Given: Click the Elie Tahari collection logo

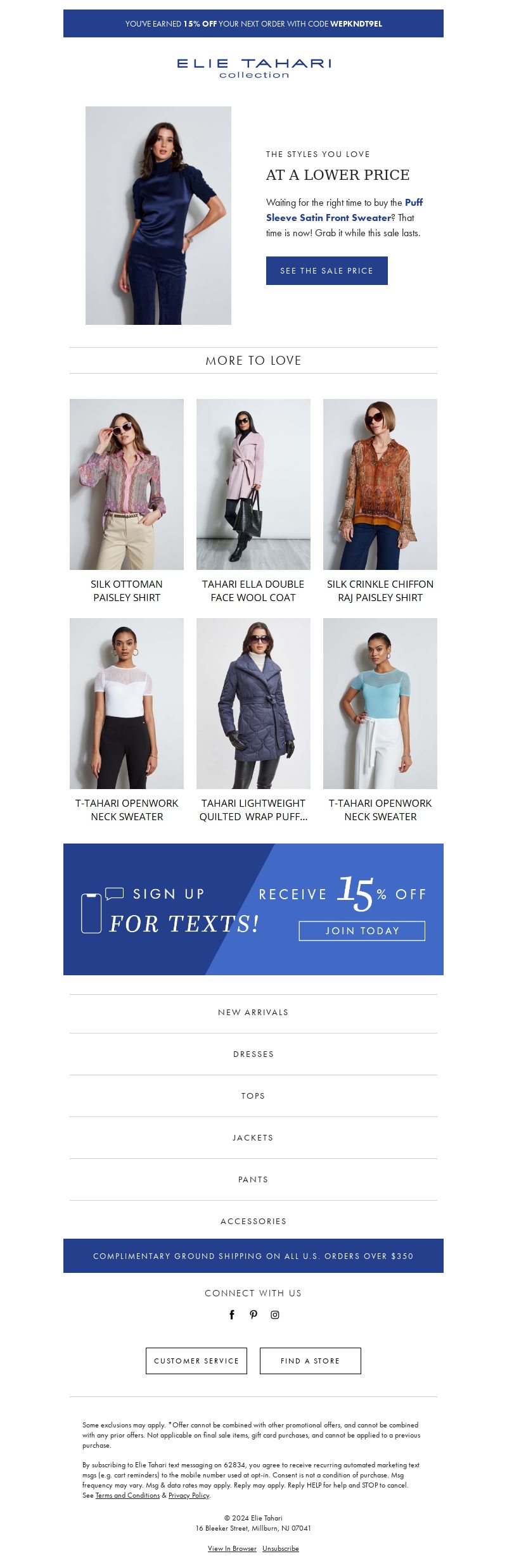Looking at the screenshot, I should (x=253, y=68).
